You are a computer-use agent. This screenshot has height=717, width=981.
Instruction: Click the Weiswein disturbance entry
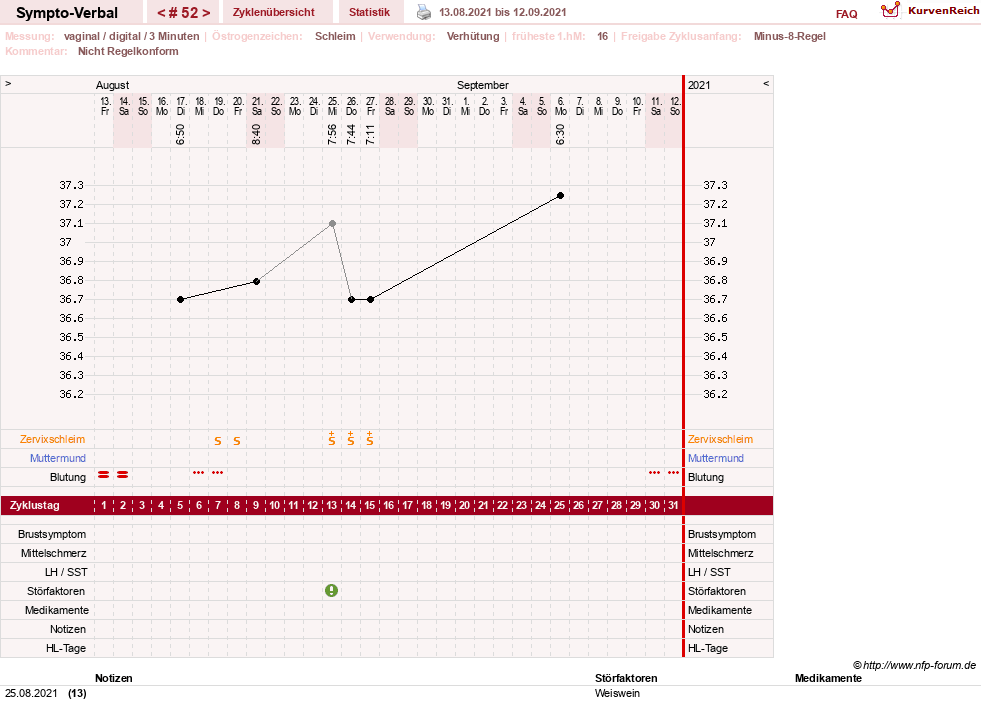tap(617, 693)
